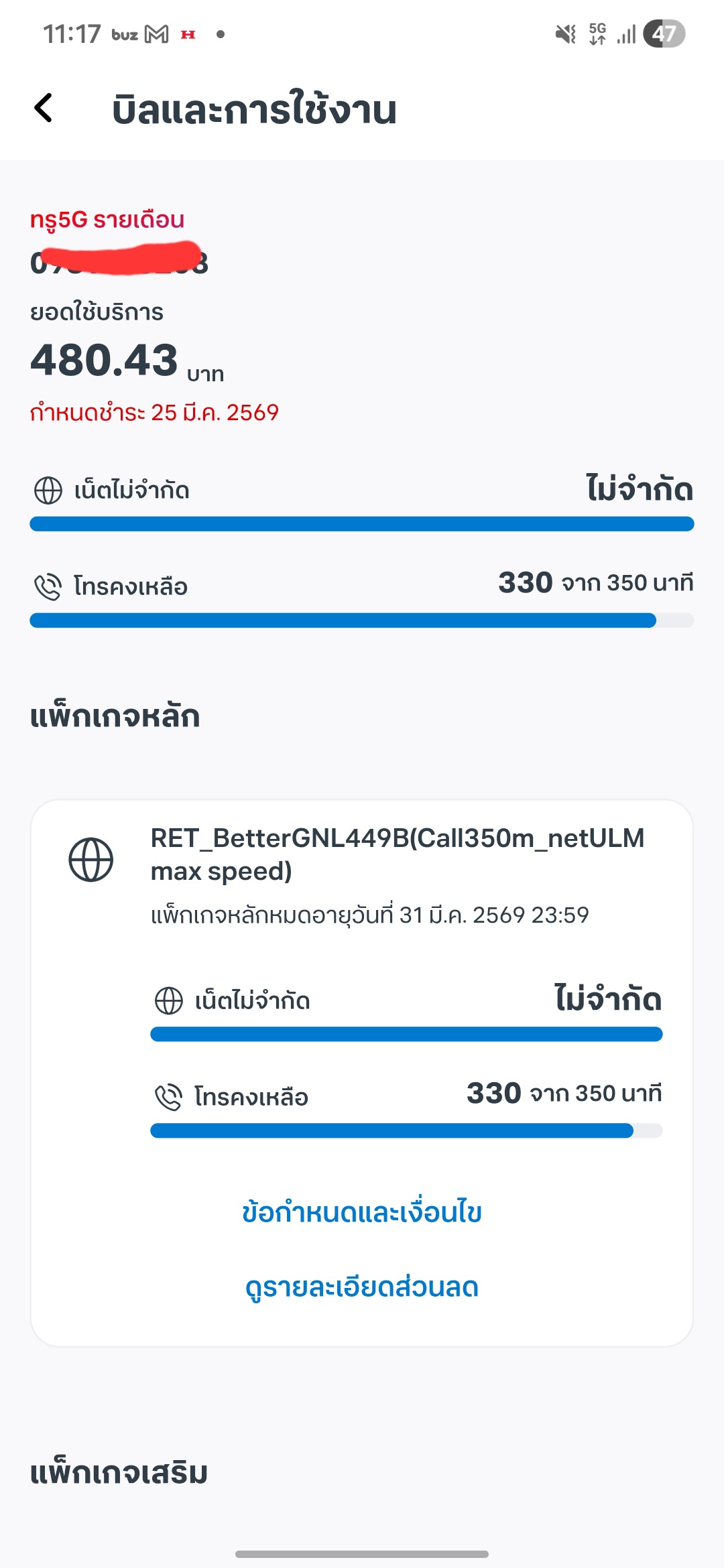This screenshot has height=1568, width=724.
Task: Tap the top call minutes remaining bar
Action: (362, 620)
